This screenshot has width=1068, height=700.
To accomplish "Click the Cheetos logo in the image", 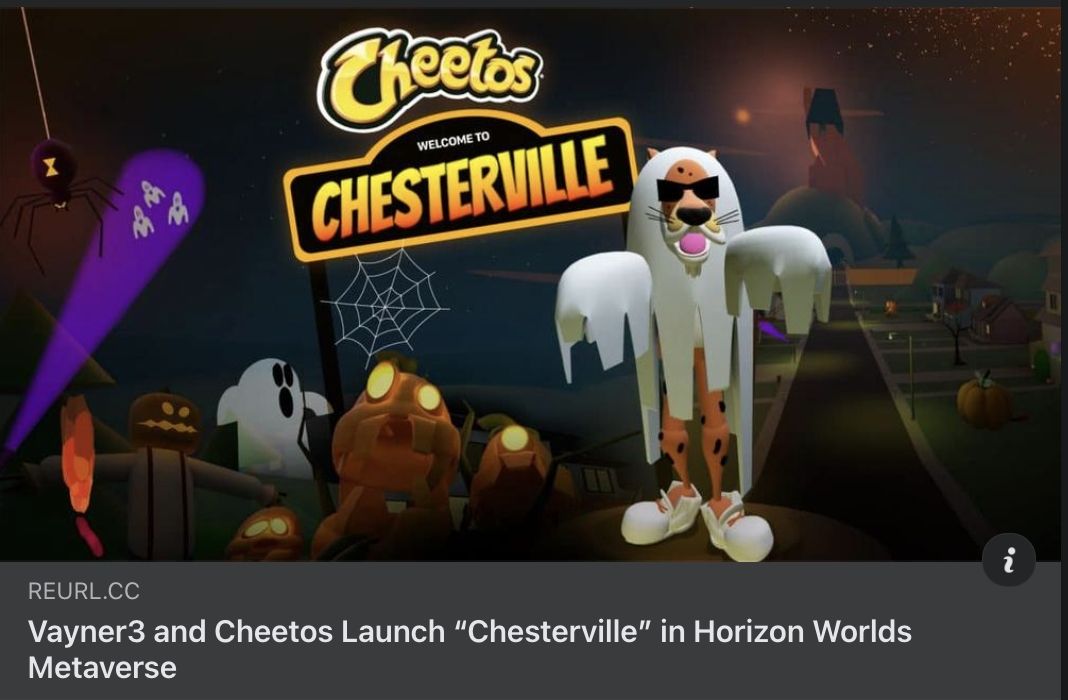I will (429, 77).
